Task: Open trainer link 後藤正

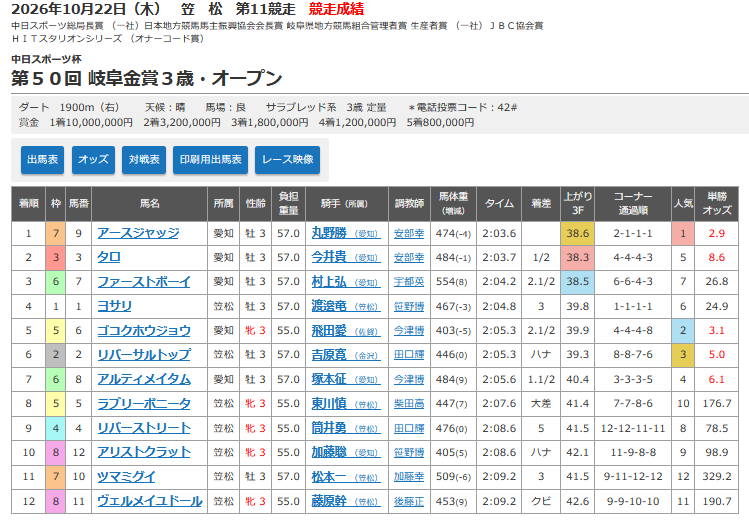Action: (x=409, y=502)
